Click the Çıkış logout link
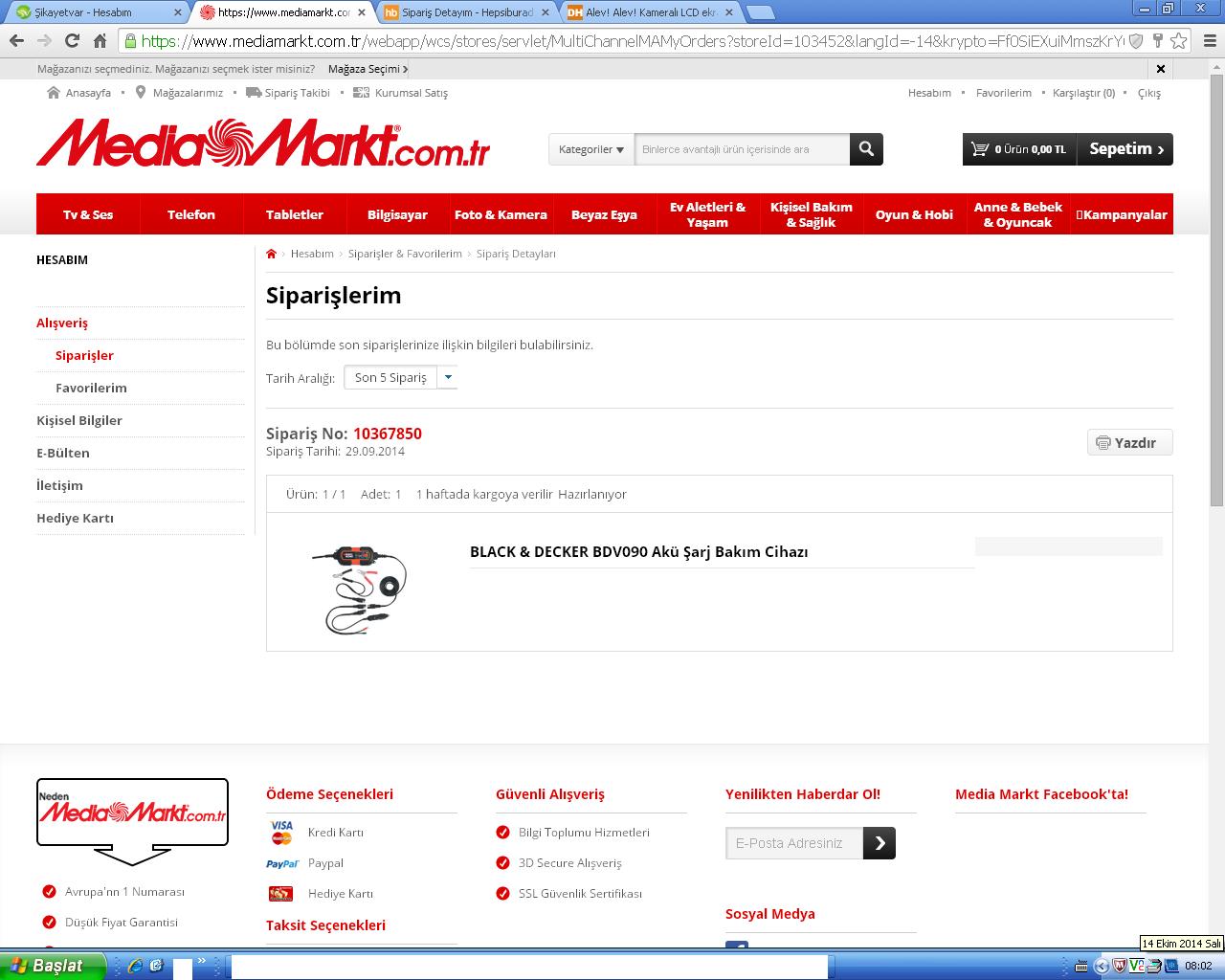This screenshot has width=1225, height=980. pyautogui.click(x=1148, y=93)
